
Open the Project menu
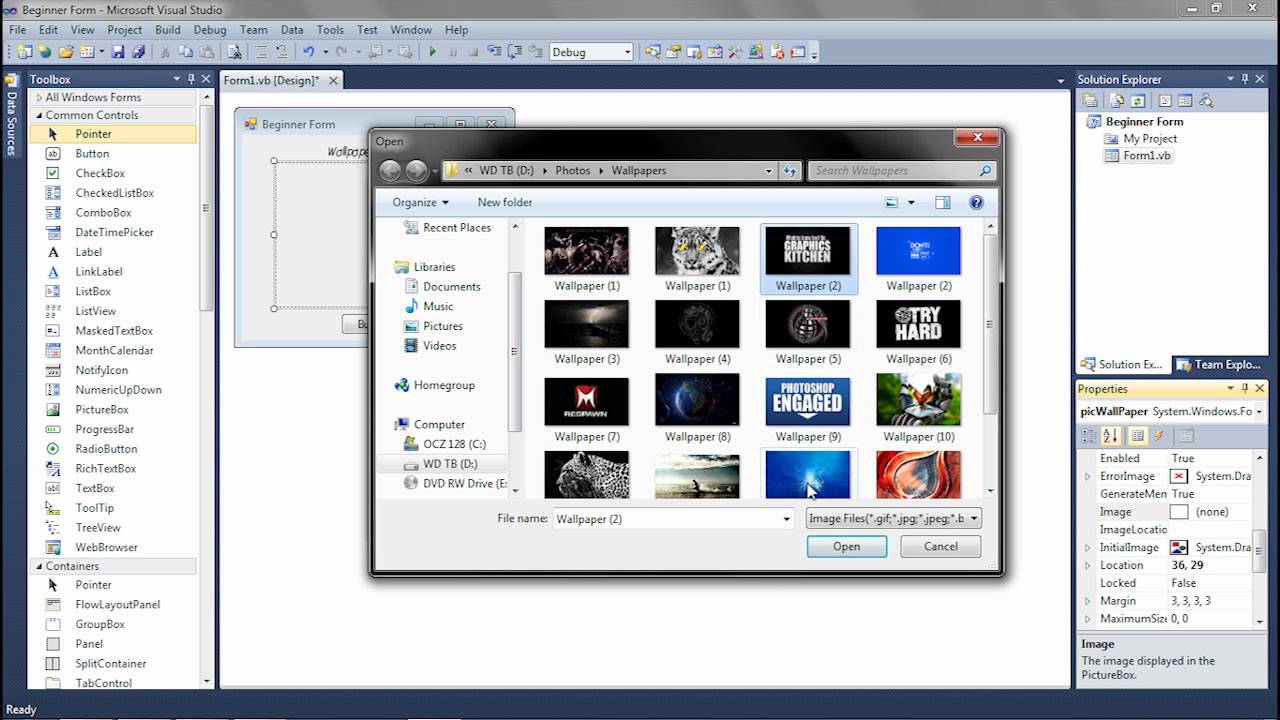click(x=125, y=30)
